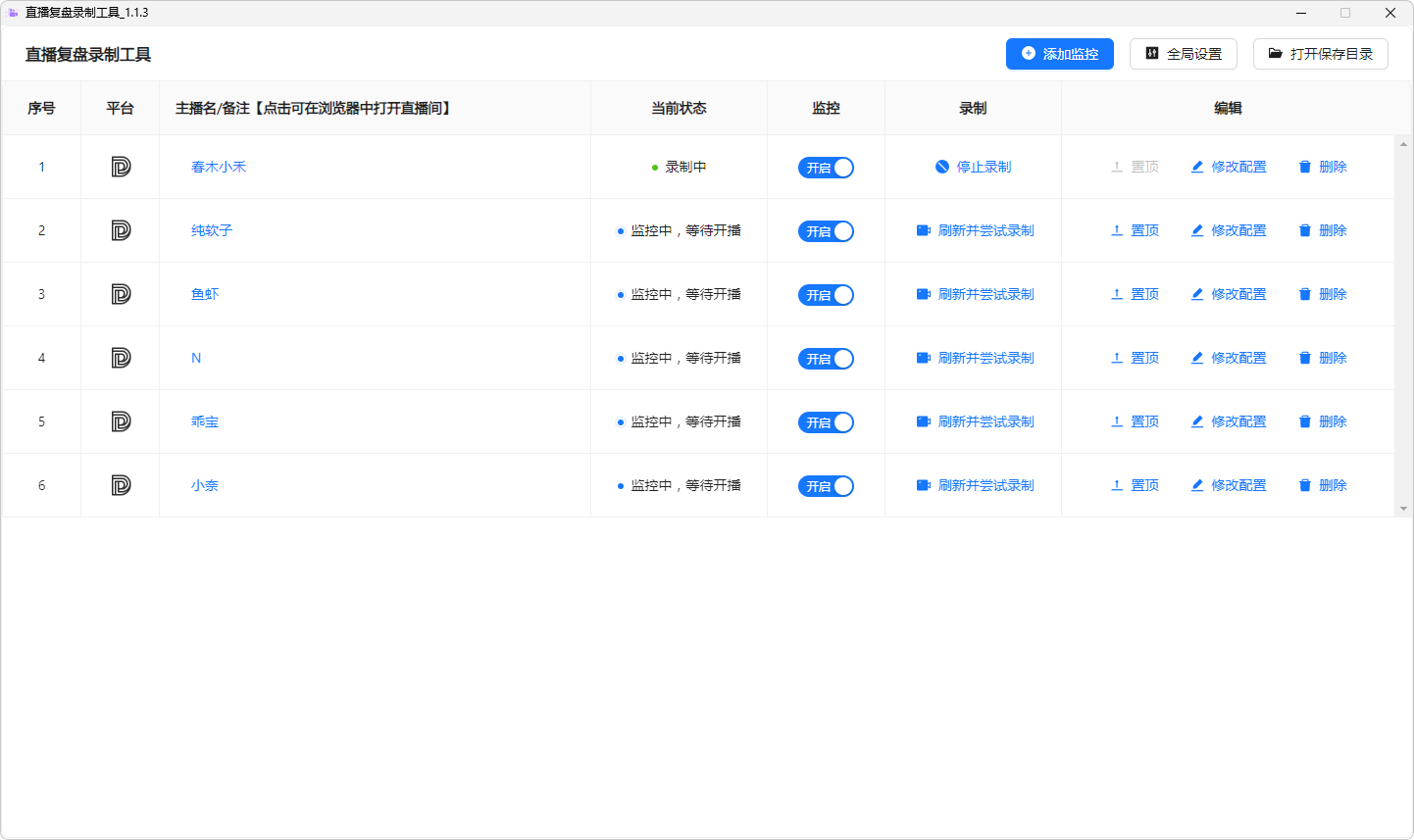Viewport: 1414px width, 840px height.
Task: Click the trash icon to delete 鱼虾
Action: point(1304,294)
